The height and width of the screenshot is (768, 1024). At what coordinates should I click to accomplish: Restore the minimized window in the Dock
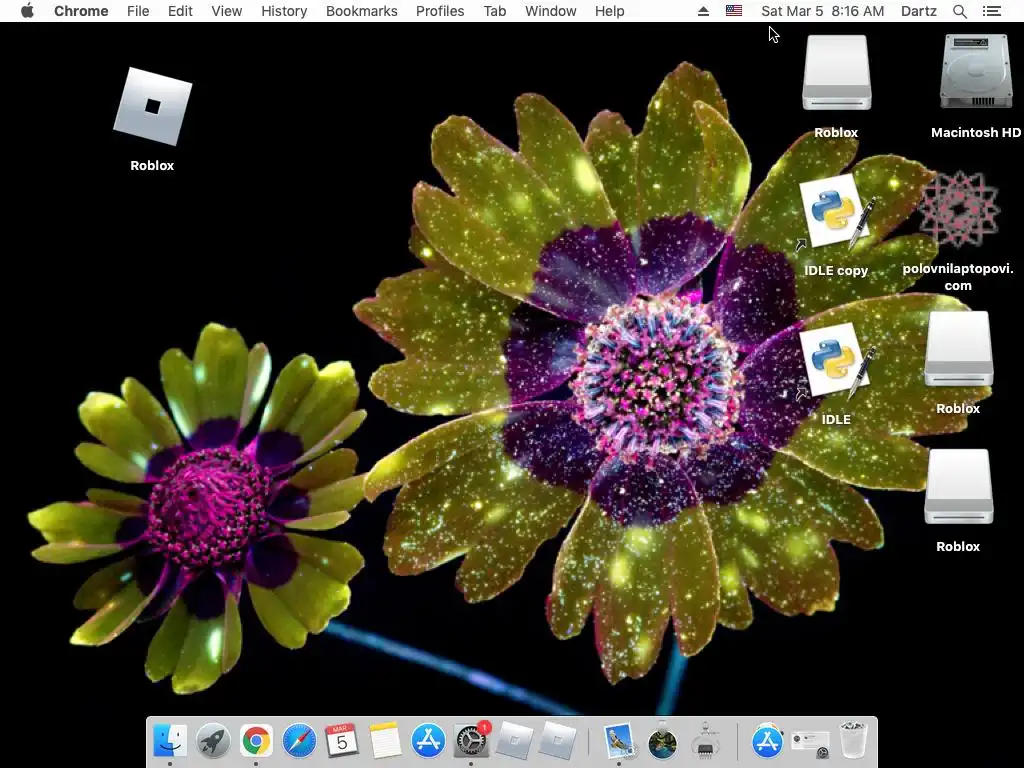click(x=810, y=743)
